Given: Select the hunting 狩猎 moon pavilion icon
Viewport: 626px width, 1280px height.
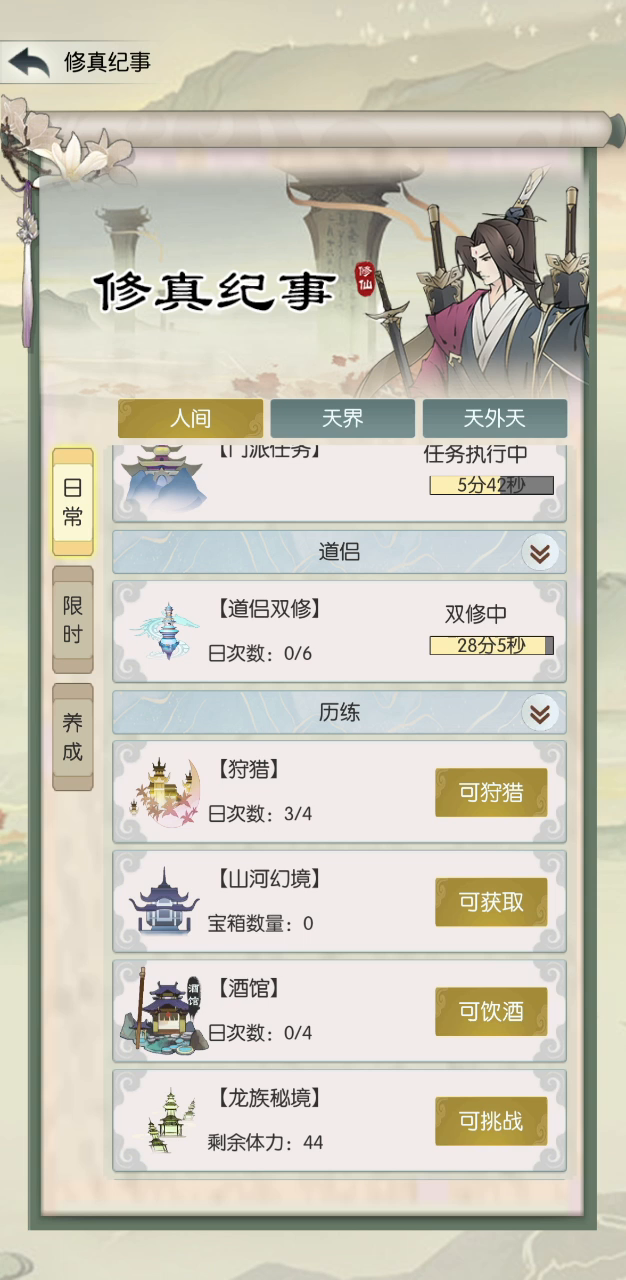Looking at the screenshot, I should (x=166, y=793).
